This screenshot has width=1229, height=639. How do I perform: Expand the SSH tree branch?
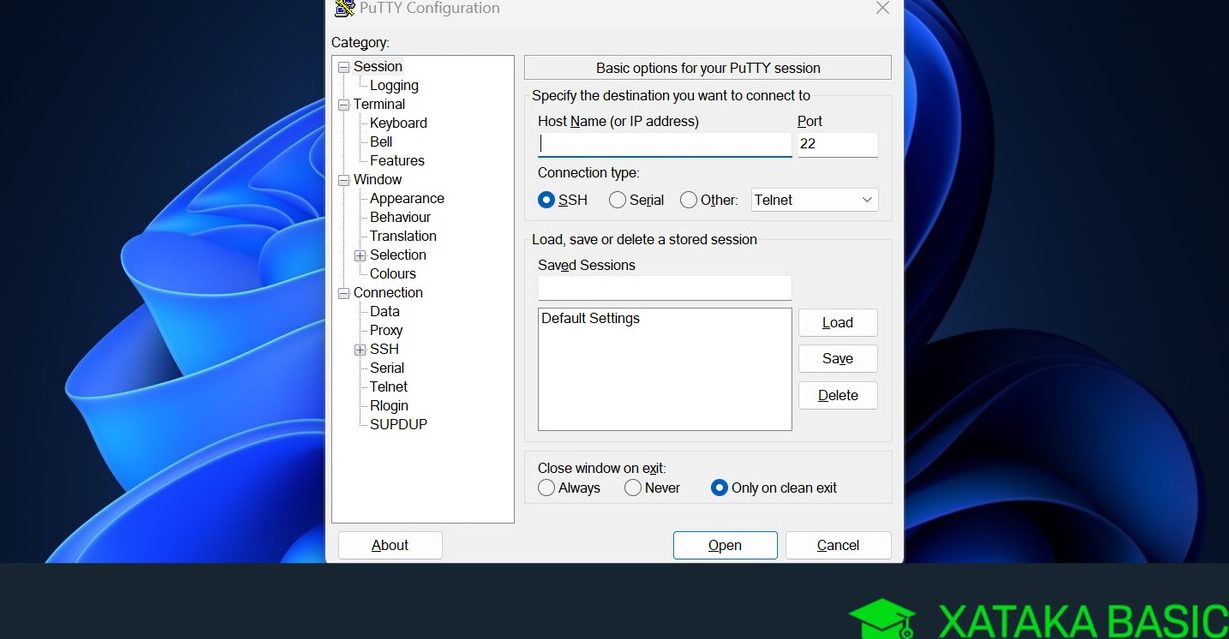(x=359, y=349)
